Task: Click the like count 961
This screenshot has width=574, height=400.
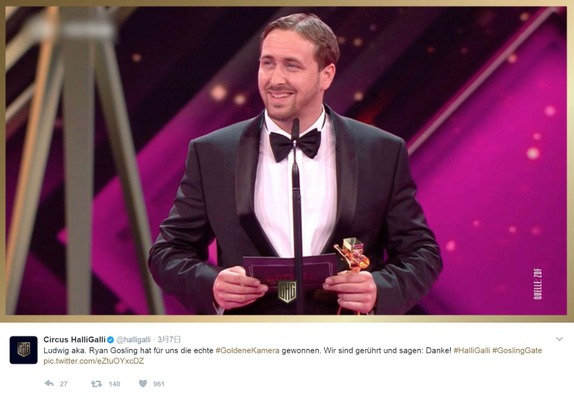Action: pyautogui.click(x=159, y=384)
